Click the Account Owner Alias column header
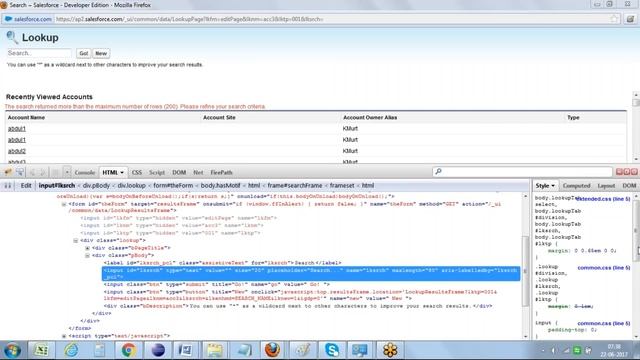 pyautogui.click(x=370, y=118)
